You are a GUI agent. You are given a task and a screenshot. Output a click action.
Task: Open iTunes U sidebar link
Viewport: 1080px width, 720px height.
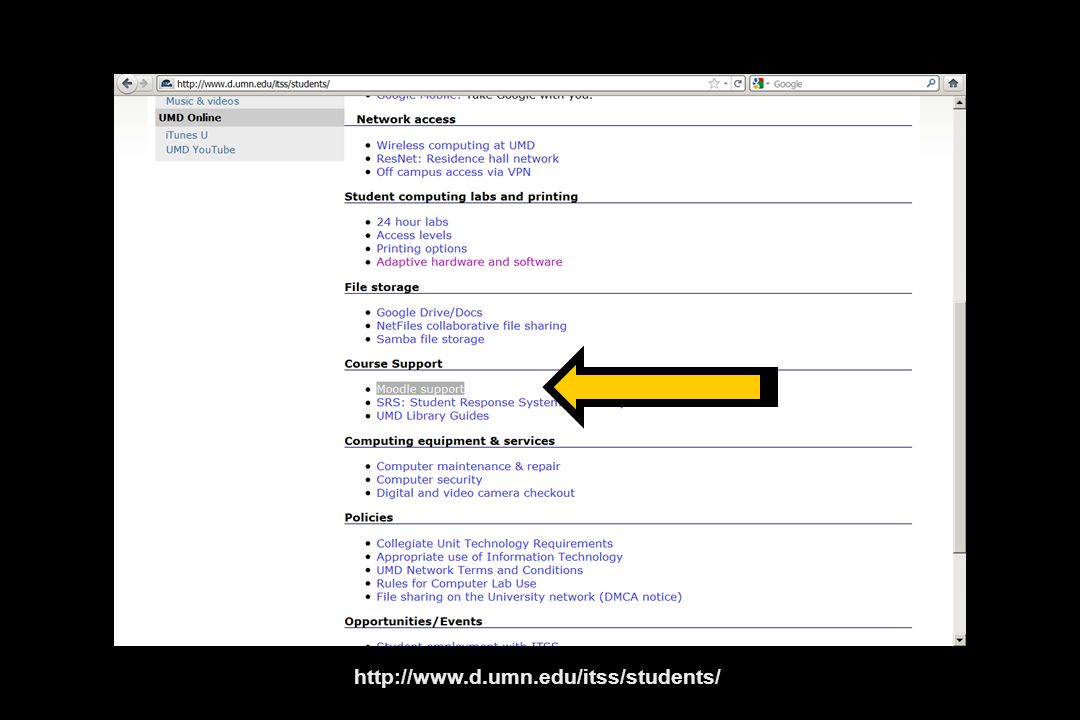(x=186, y=135)
